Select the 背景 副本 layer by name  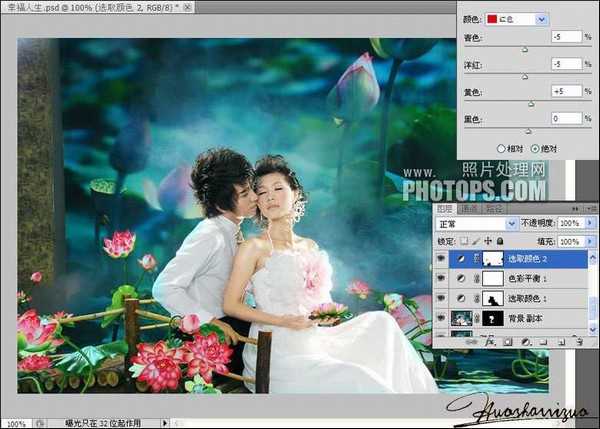click(531, 318)
